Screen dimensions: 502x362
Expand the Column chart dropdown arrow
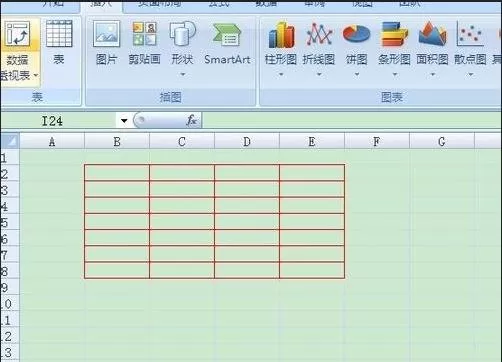click(x=281, y=75)
